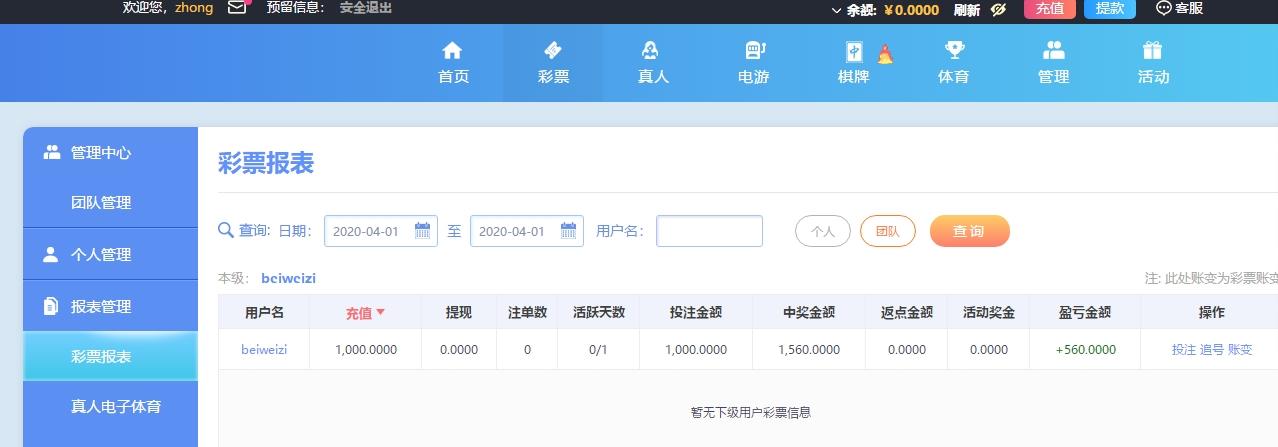Click the hot flame badge

pyautogui.click(x=884, y=54)
